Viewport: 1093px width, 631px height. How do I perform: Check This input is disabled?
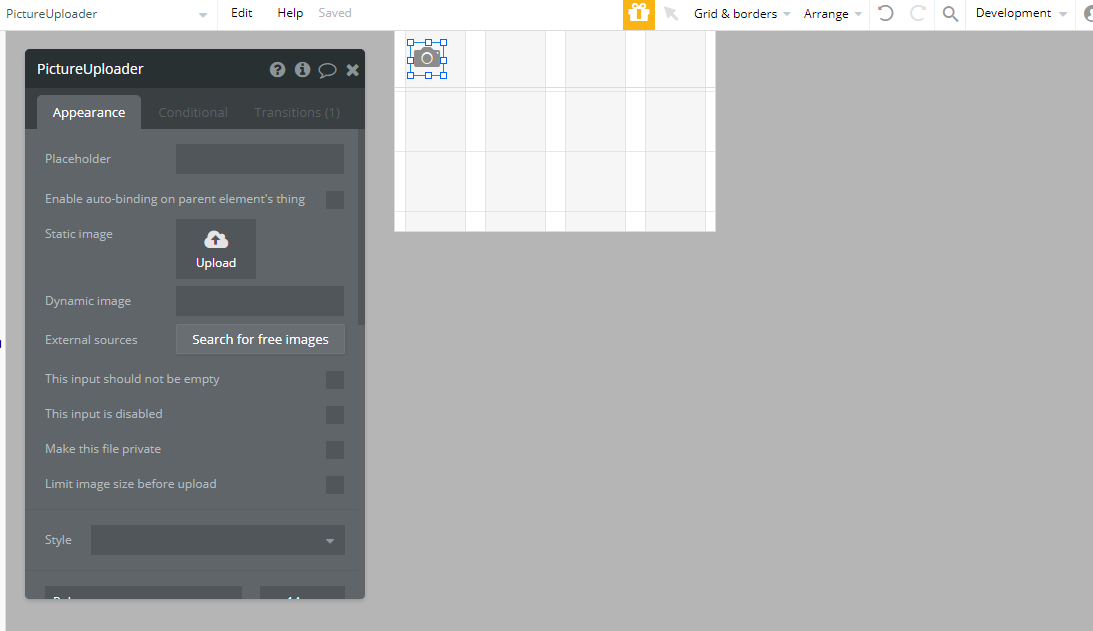coord(335,414)
